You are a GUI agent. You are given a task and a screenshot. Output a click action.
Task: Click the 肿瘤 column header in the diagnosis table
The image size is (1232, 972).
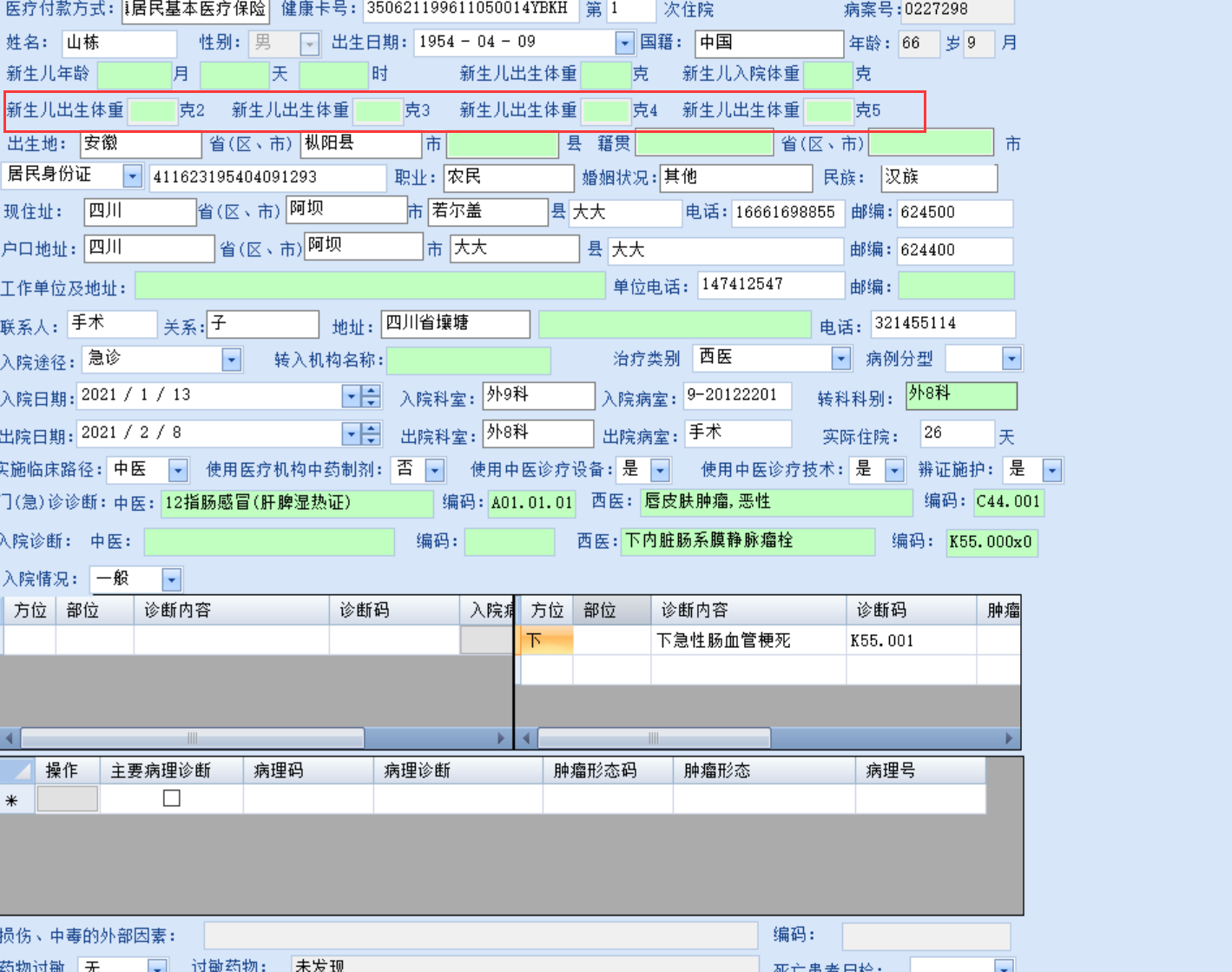click(999, 611)
